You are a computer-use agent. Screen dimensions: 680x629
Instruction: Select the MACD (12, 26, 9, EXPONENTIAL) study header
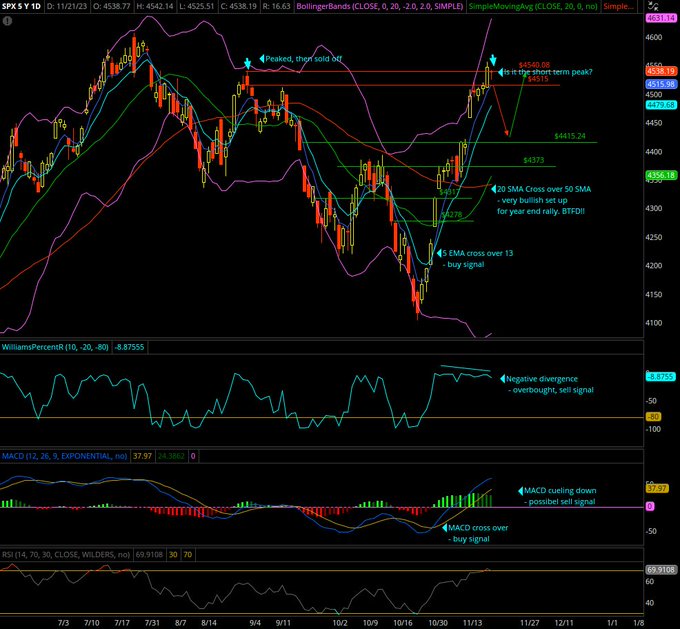pos(64,456)
